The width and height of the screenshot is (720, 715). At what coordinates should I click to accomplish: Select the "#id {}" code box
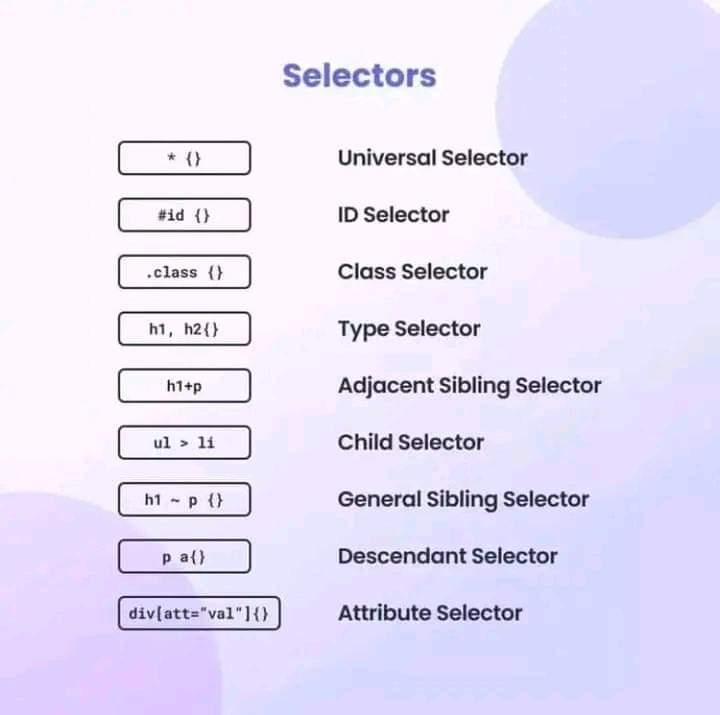point(185,215)
